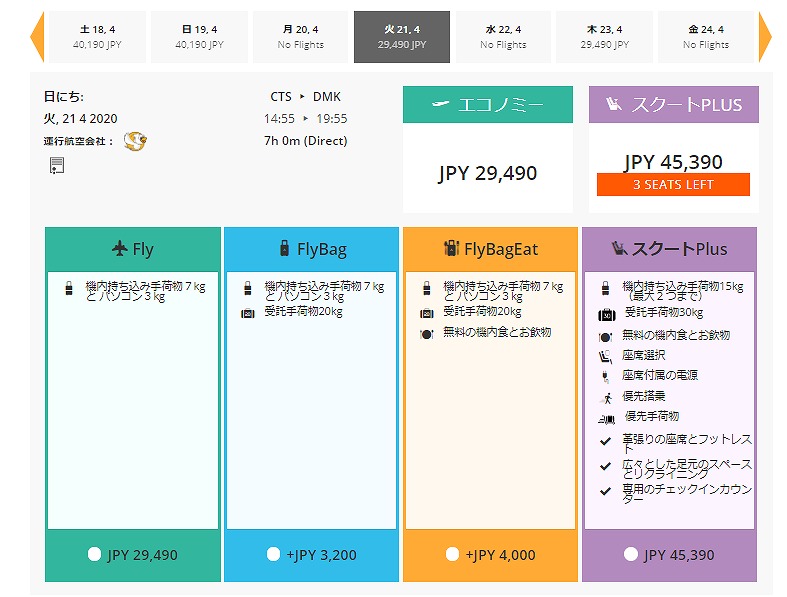The image size is (787, 597).
Task: Select date tab 水 22, 4 No Flights
Action: (503, 37)
